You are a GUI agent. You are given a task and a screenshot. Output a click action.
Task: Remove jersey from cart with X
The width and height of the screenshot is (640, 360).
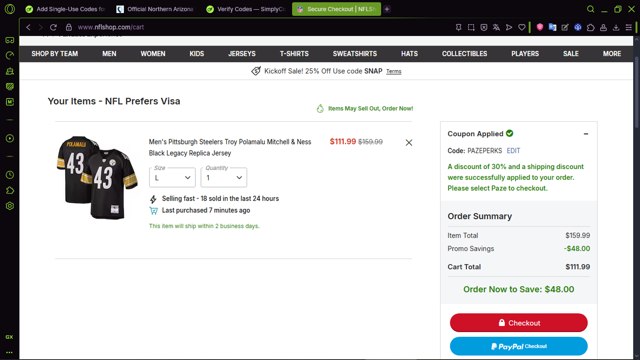[x=409, y=142]
